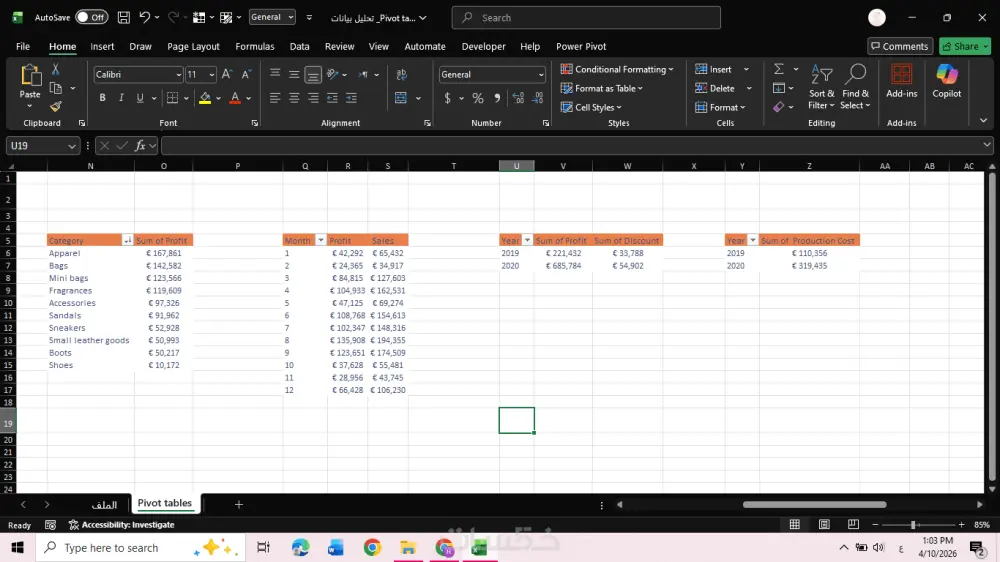Click the Paste clipboard icon
Viewport: 1000px width, 562px height.
pos(30,76)
